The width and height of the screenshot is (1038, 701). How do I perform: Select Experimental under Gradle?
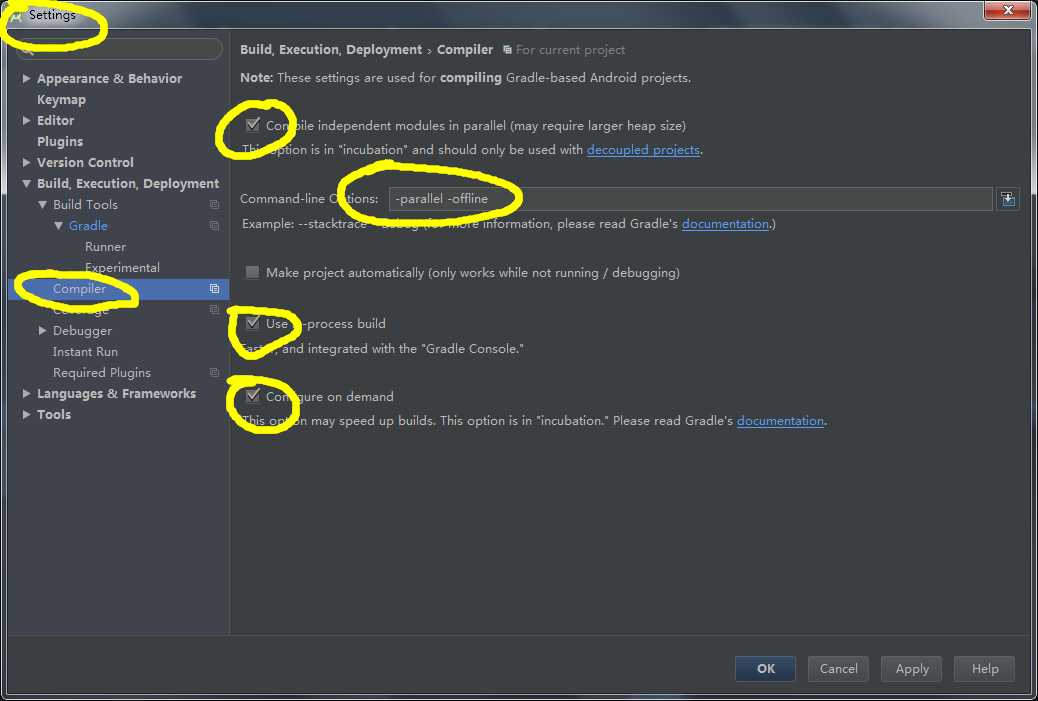[122, 267]
